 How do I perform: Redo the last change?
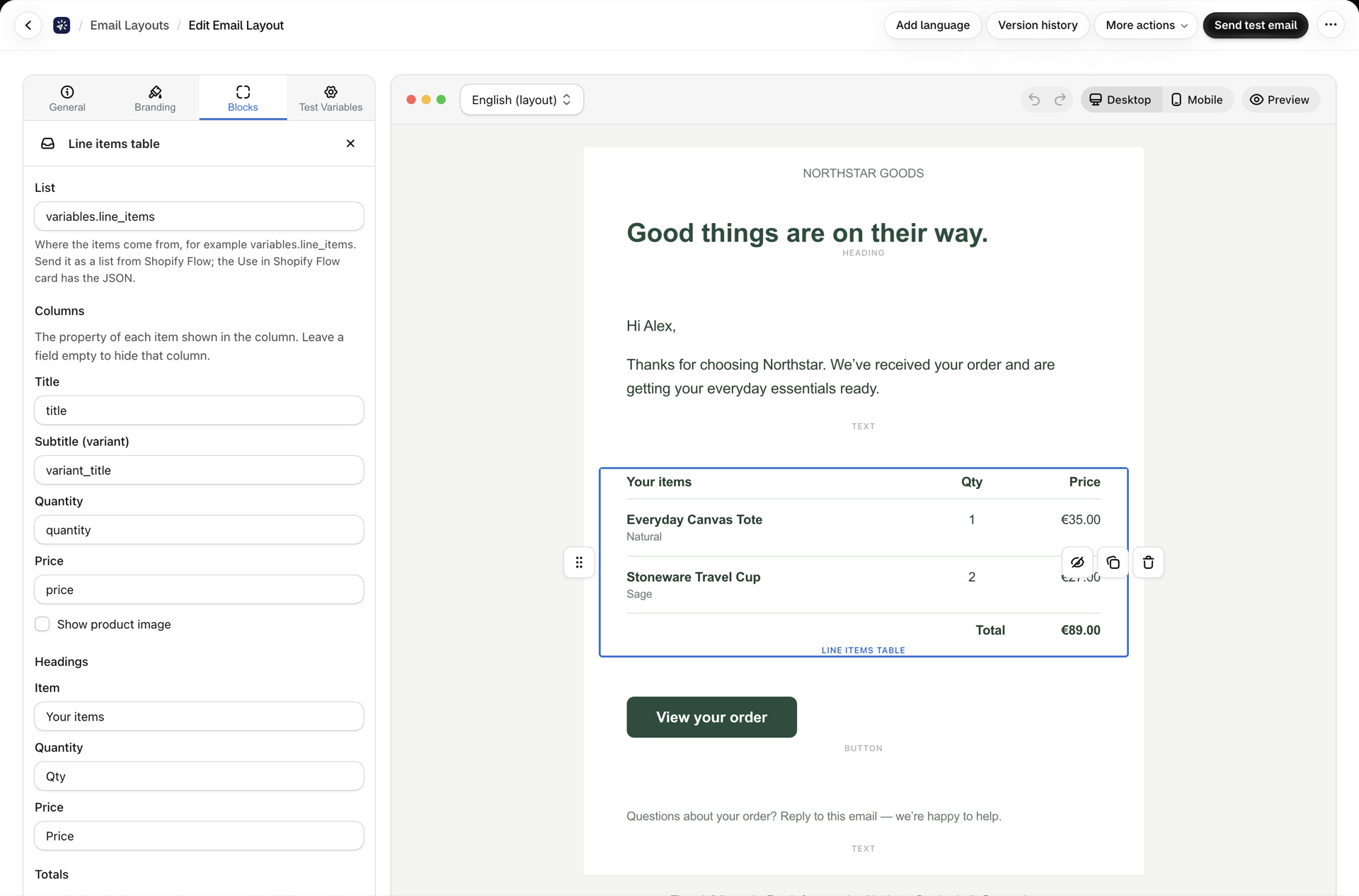(x=1060, y=100)
